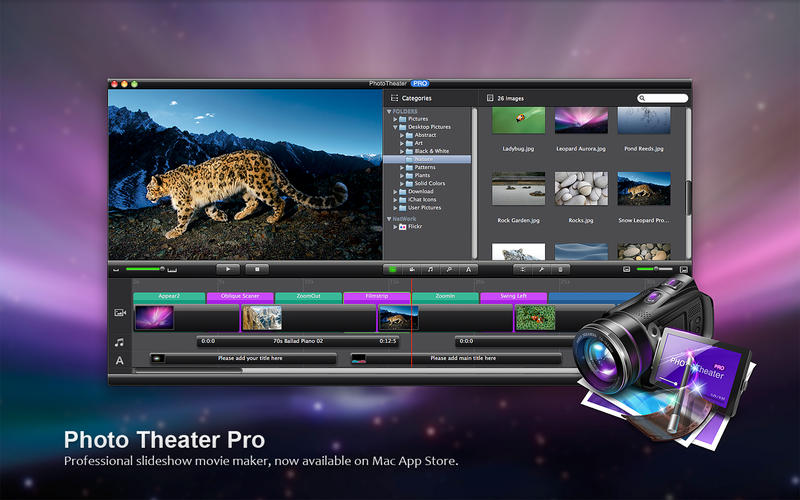Screen dimensions: 800x500
Task: Click the large thumbnails size icon
Action: pos(684,269)
